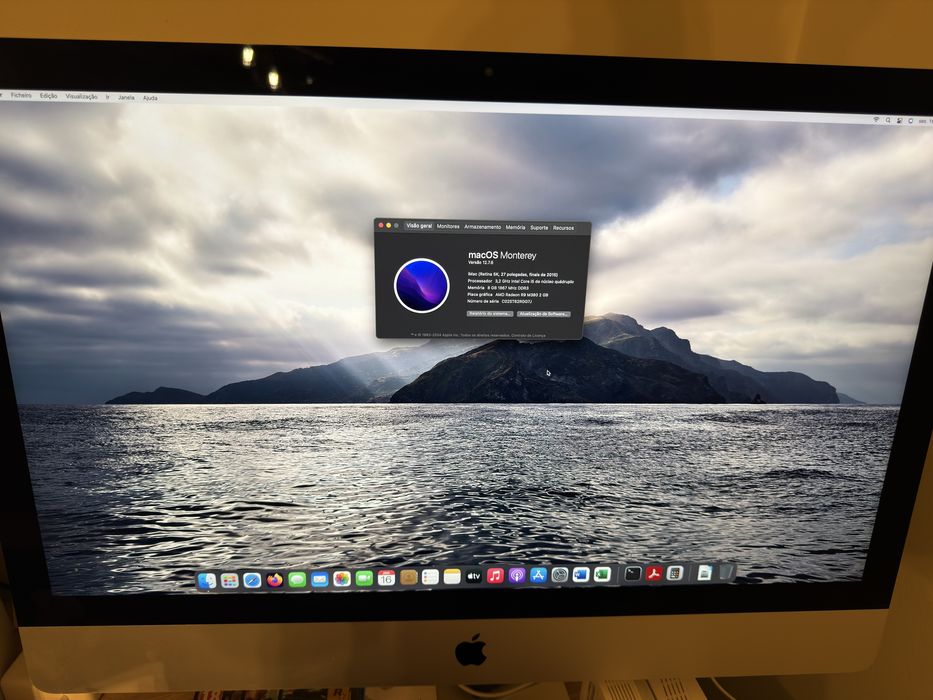Open the Janela menu
933x700 pixels.
126,97
